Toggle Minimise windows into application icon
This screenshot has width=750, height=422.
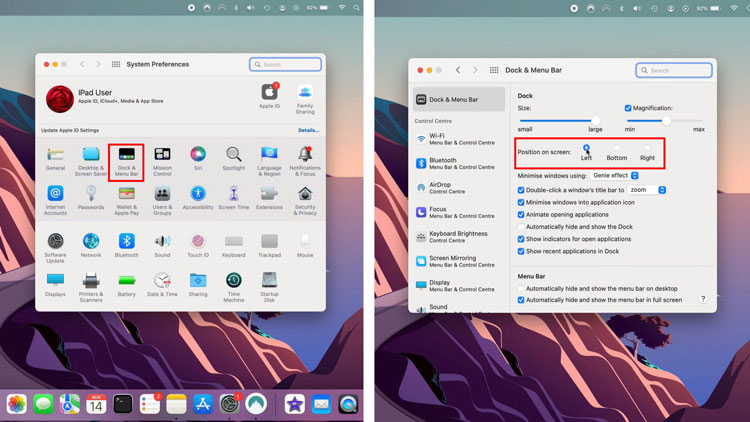tap(521, 202)
